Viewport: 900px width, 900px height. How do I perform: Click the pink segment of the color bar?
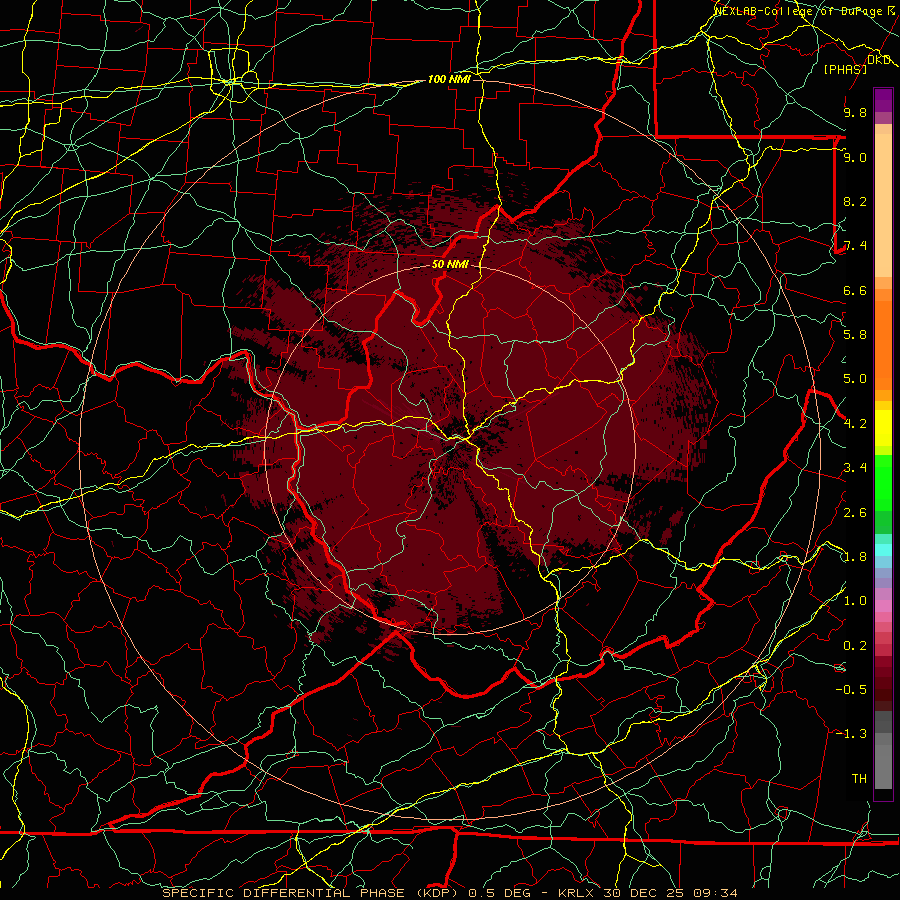pos(883,606)
